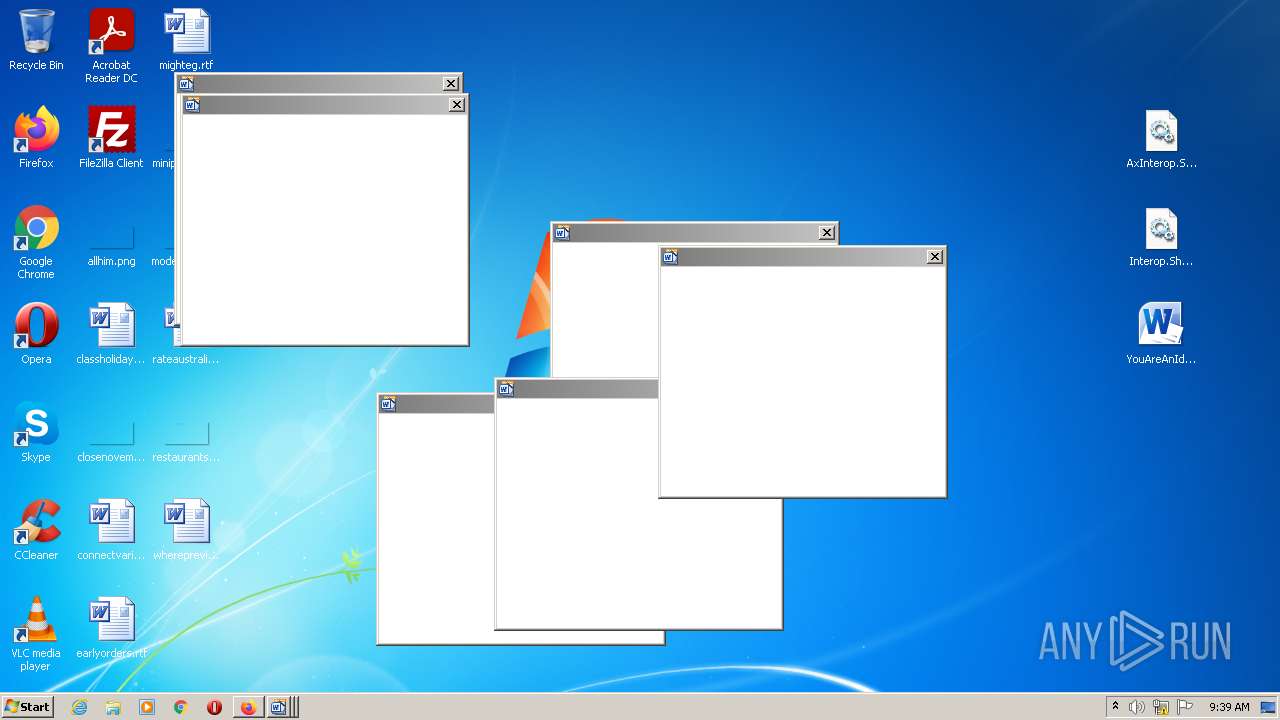Show hidden system tray icons

pos(1115,707)
